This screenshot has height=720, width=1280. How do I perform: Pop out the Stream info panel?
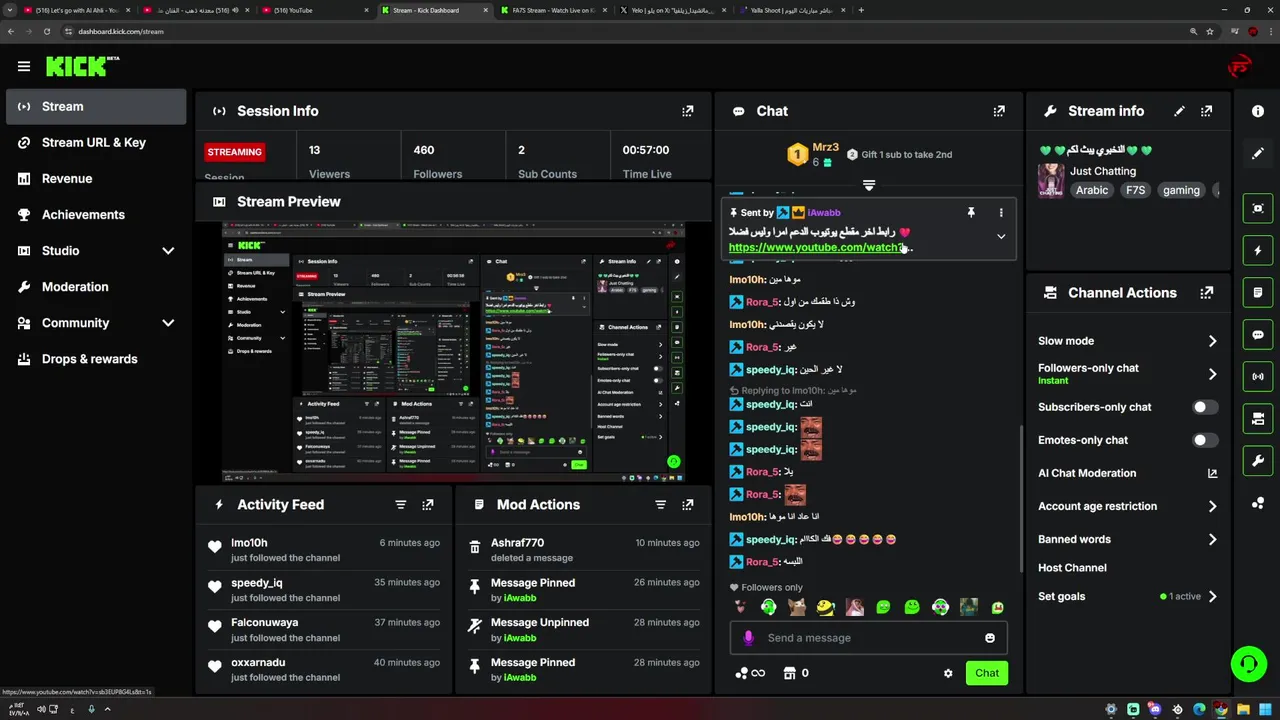[x=1207, y=111]
